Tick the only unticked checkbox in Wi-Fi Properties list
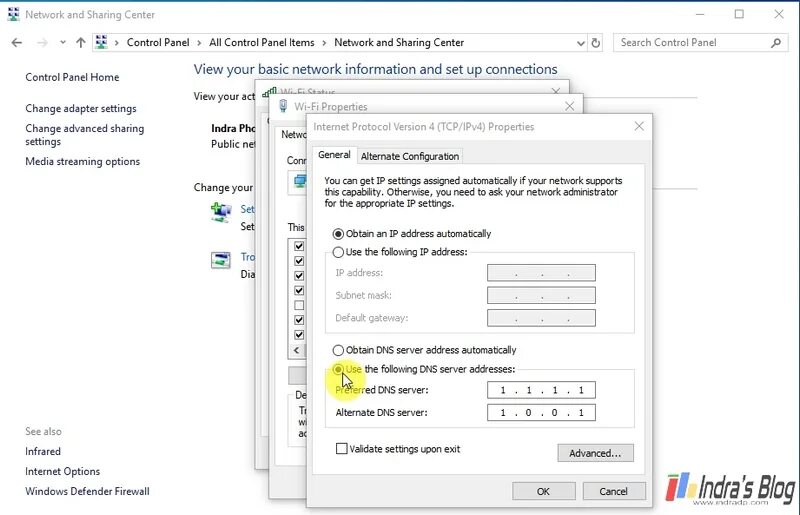Image resolution: width=800 pixels, height=515 pixels. tap(299, 305)
